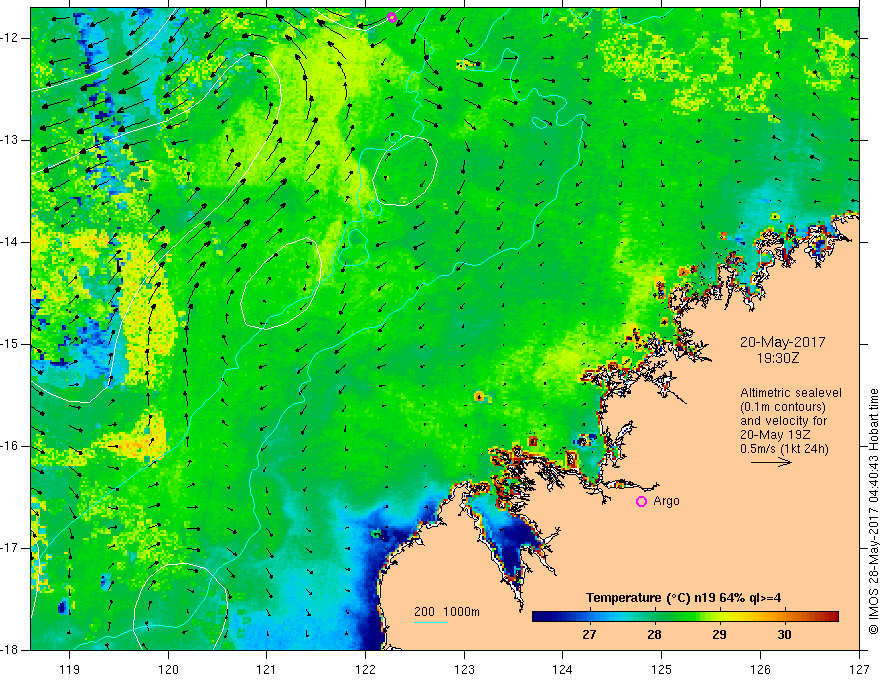Click the latitude axis label '-12'

[11, 38]
